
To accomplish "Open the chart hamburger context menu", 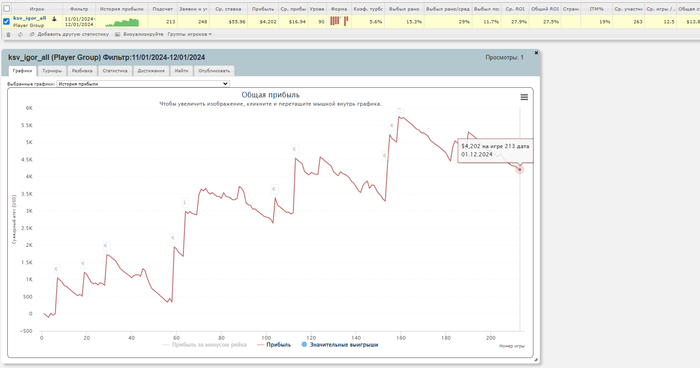I will [524, 97].
